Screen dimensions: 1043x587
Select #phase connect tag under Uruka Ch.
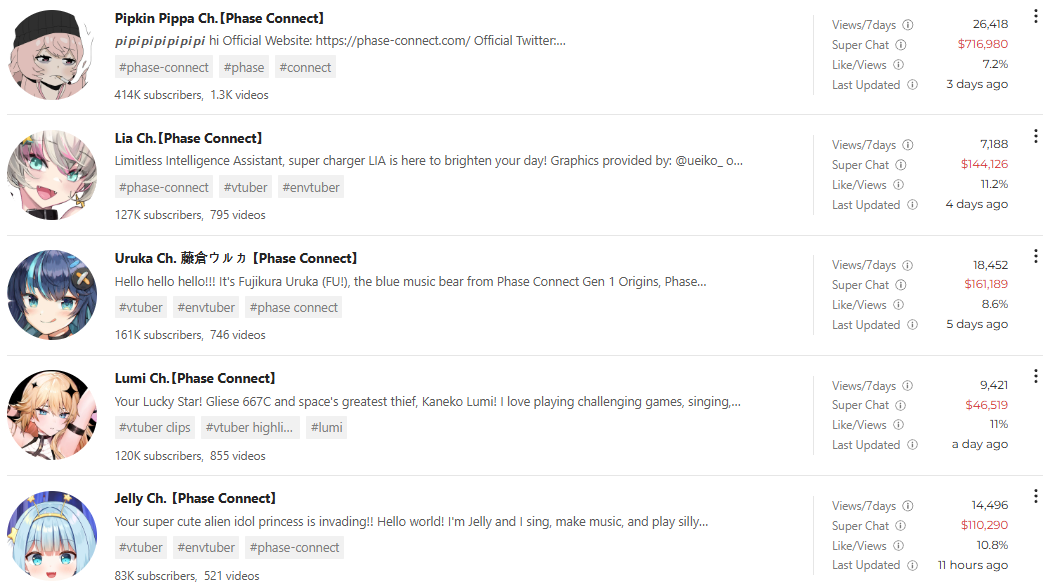tap(293, 307)
